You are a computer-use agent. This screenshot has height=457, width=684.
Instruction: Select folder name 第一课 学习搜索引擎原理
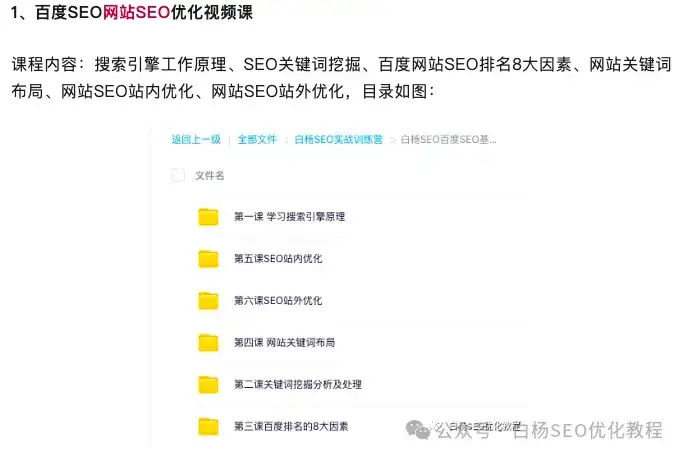pyautogui.click(x=290, y=217)
